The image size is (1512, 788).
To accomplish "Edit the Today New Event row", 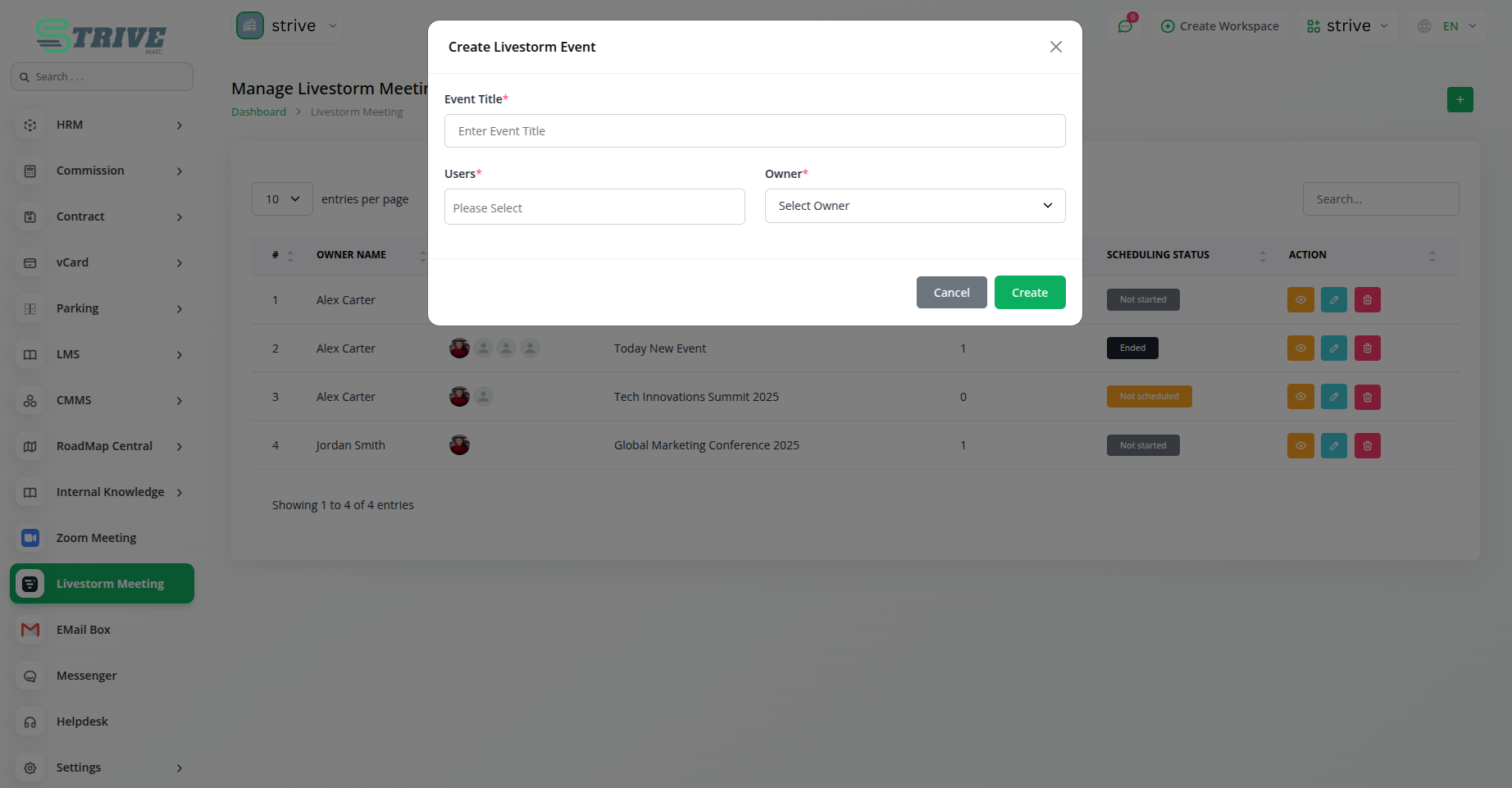I will (1333, 348).
